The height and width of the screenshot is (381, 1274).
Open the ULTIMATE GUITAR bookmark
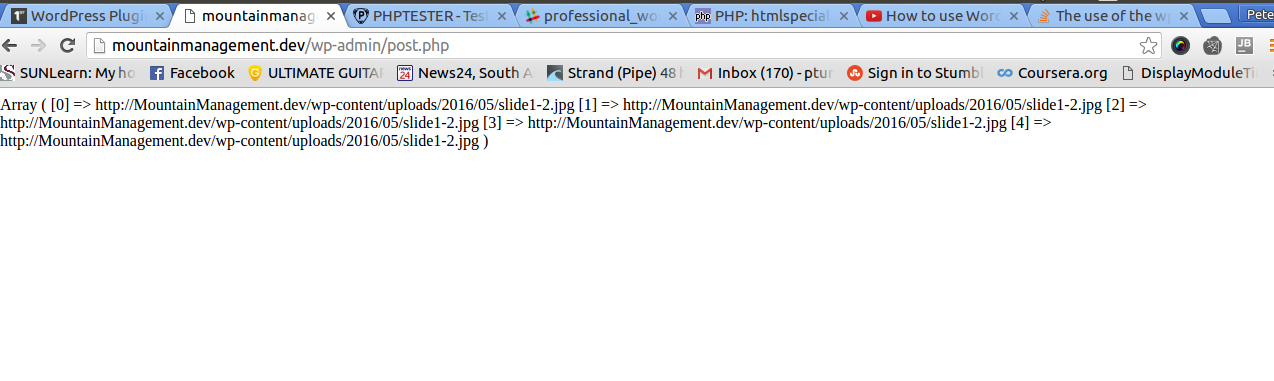[x=315, y=73]
